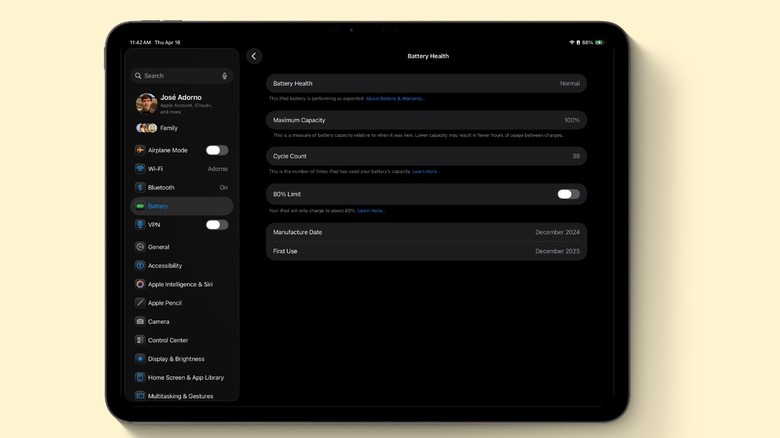Open José Adorno Apple Account name
780x438 pixels.
181,97
